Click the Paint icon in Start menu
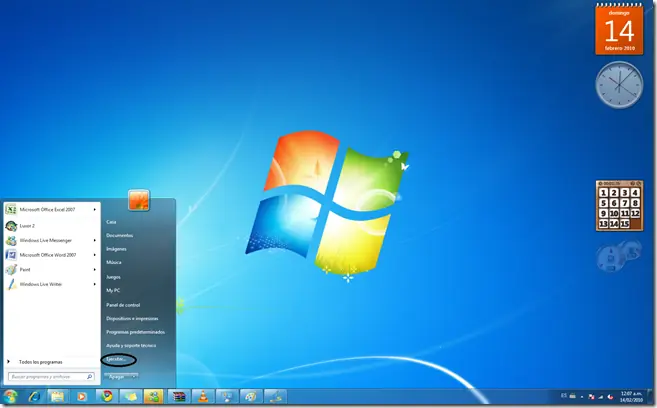 [11, 269]
